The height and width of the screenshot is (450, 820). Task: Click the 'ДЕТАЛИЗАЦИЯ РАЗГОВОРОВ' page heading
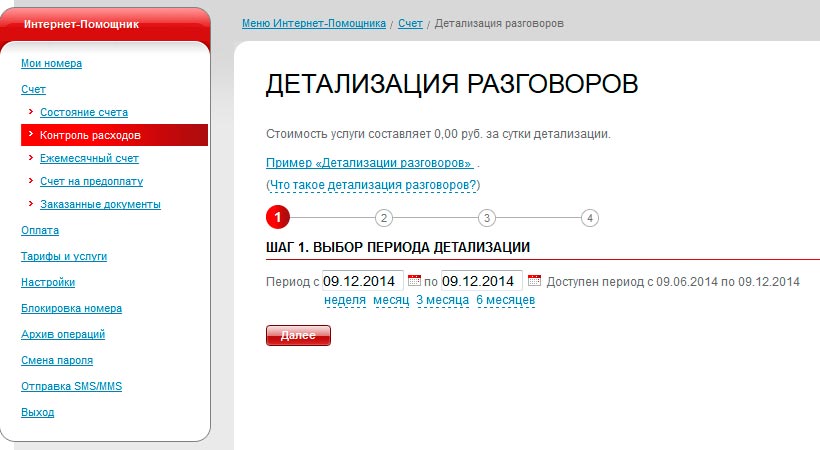(x=452, y=84)
